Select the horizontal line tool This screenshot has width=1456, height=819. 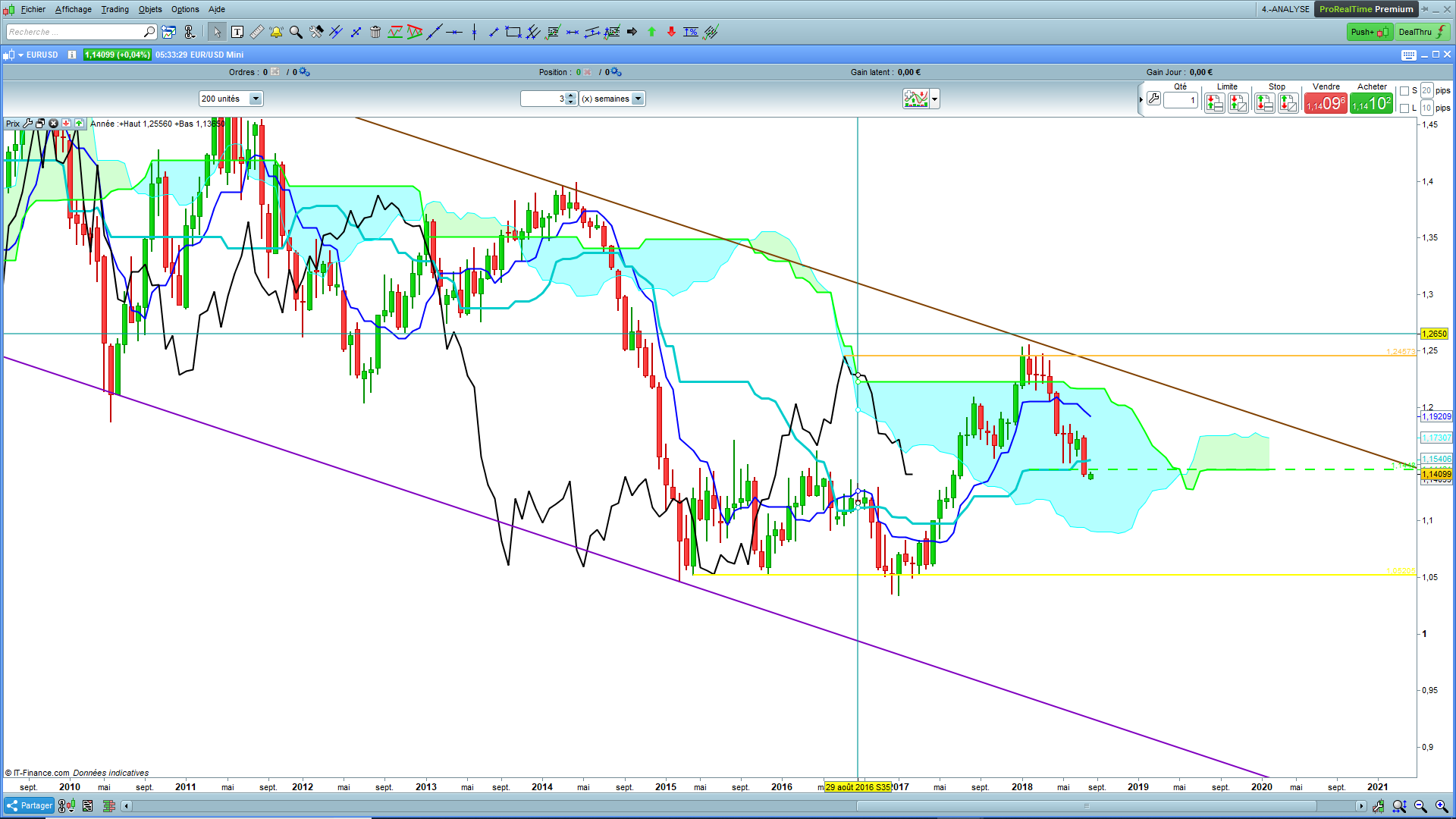[454, 32]
